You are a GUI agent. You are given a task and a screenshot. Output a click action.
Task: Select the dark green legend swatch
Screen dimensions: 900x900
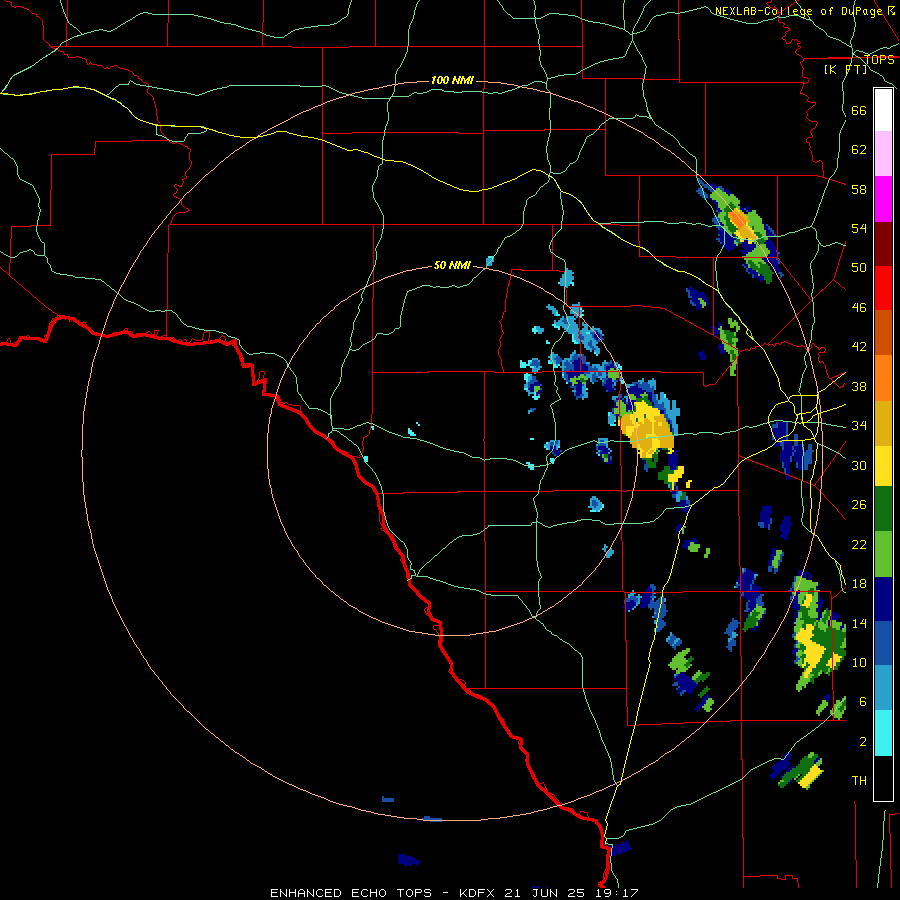[x=883, y=509]
